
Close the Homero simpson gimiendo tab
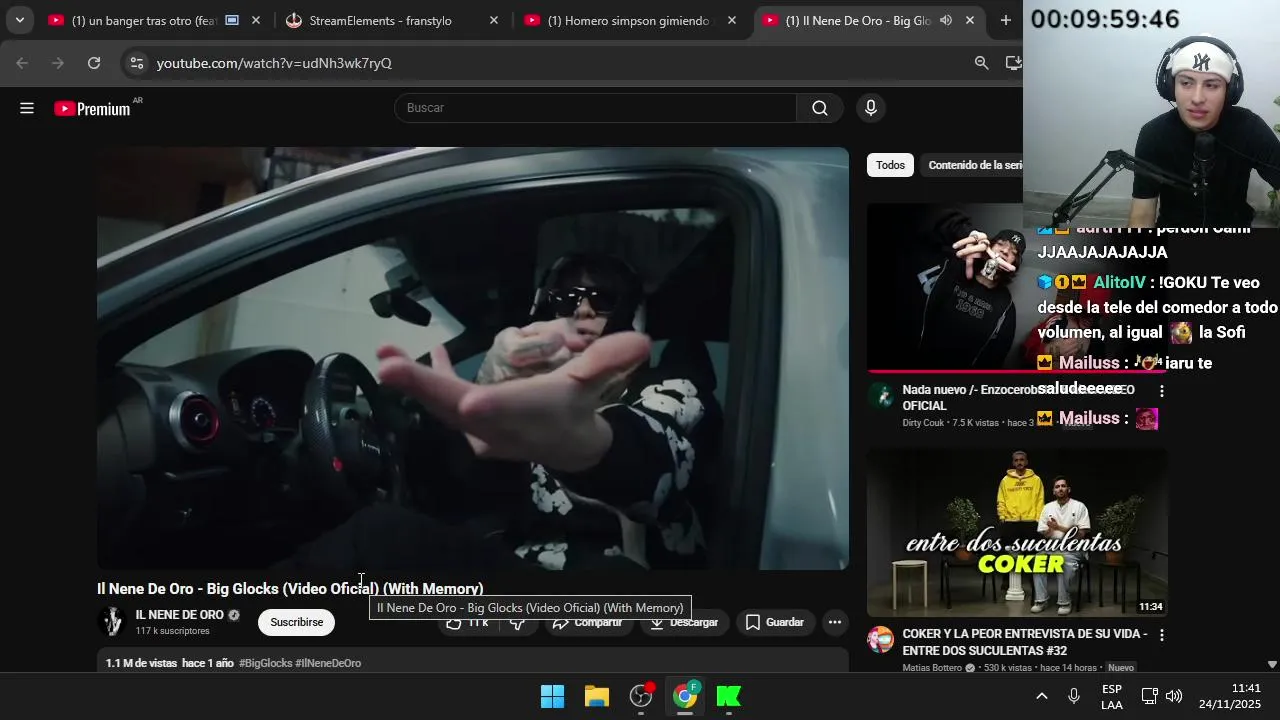click(732, 20)
